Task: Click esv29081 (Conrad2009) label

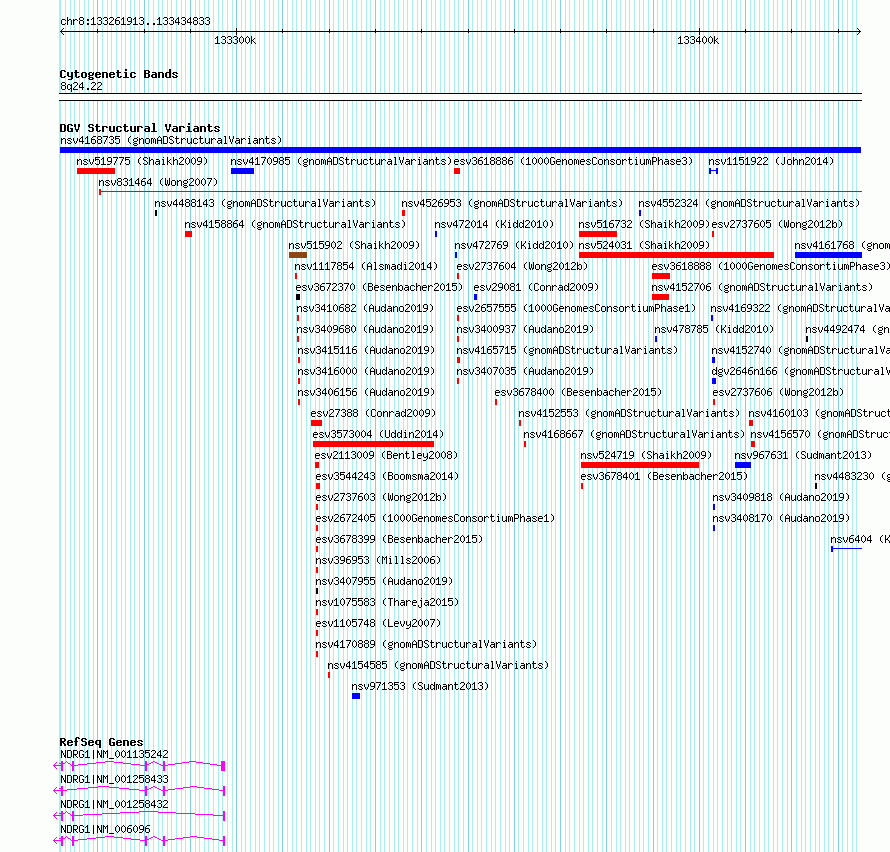Action: (x=536, y=287)
